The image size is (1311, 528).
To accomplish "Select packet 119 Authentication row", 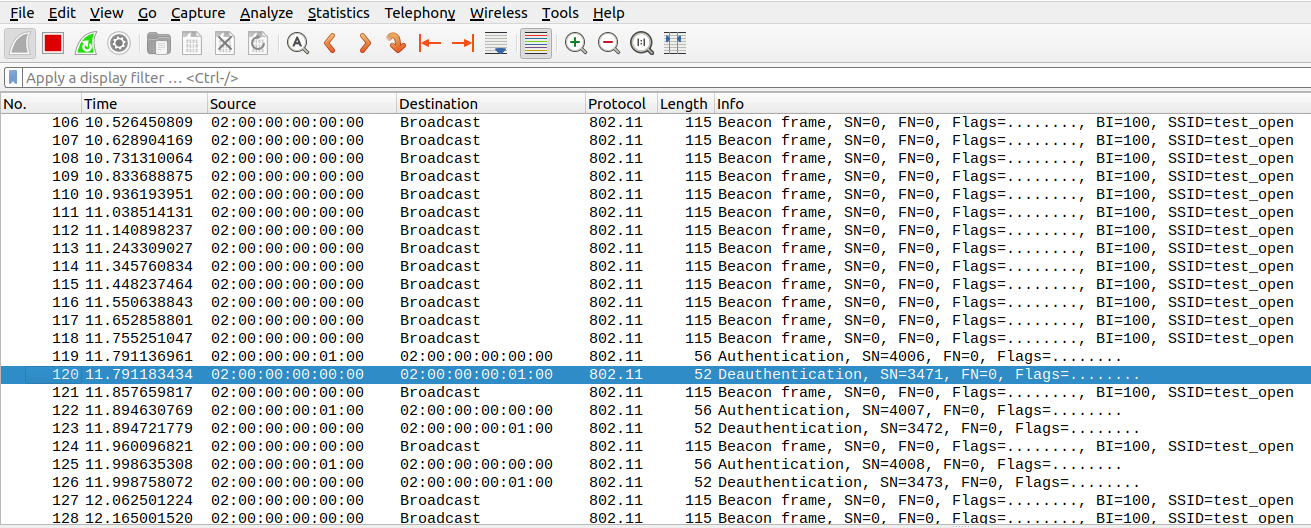I will pos(650,357).
